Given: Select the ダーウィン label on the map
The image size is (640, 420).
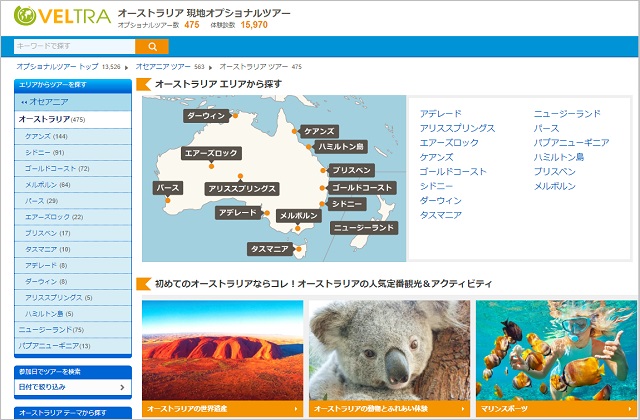Looking at the screenshot, I should (208, 117).
